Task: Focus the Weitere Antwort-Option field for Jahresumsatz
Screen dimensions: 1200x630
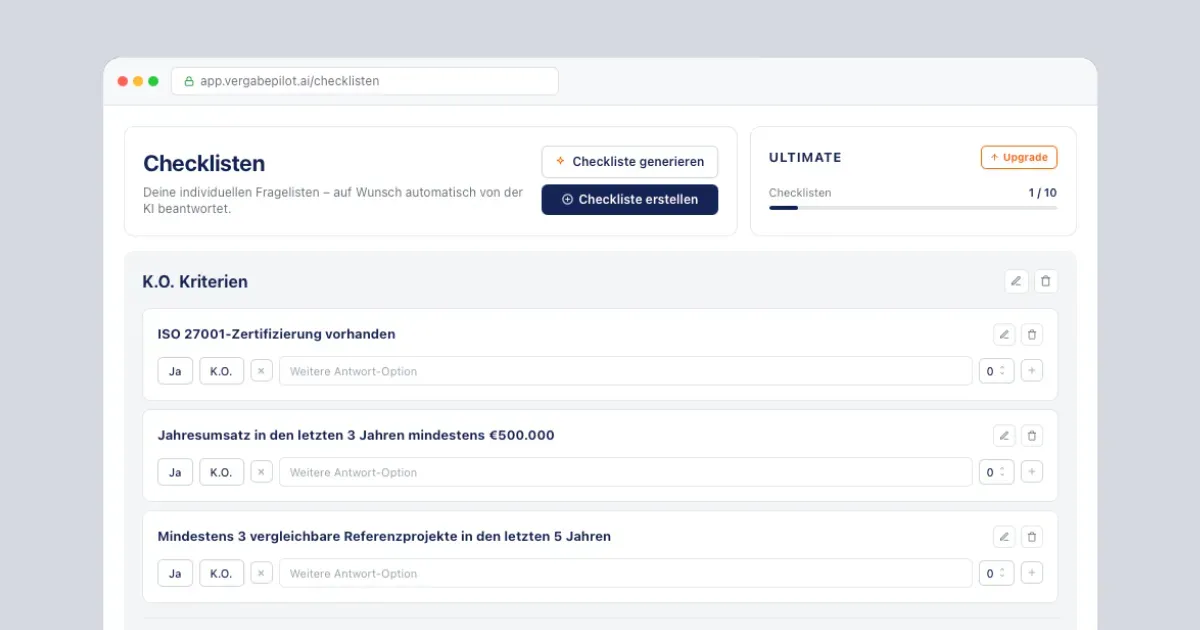Action: pos(625,472)
